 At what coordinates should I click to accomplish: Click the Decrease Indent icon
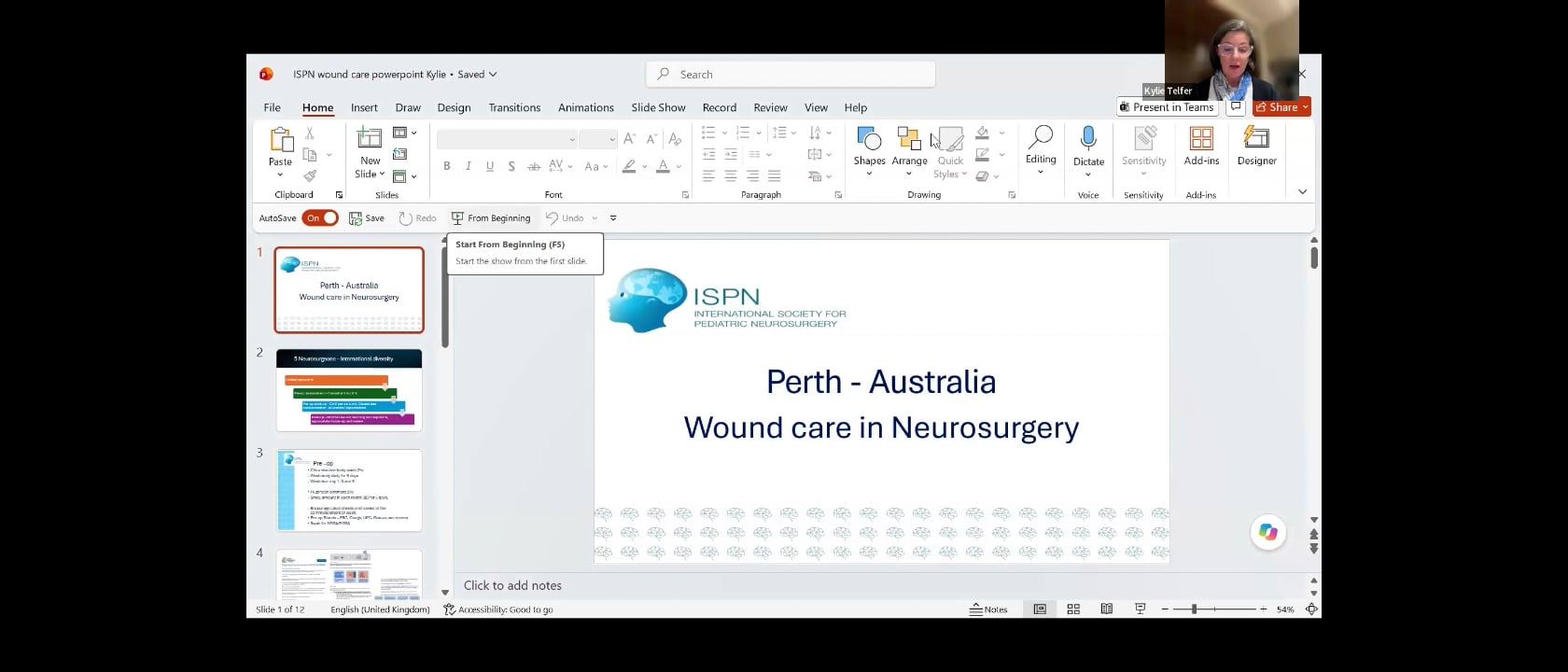pos(709,154)
